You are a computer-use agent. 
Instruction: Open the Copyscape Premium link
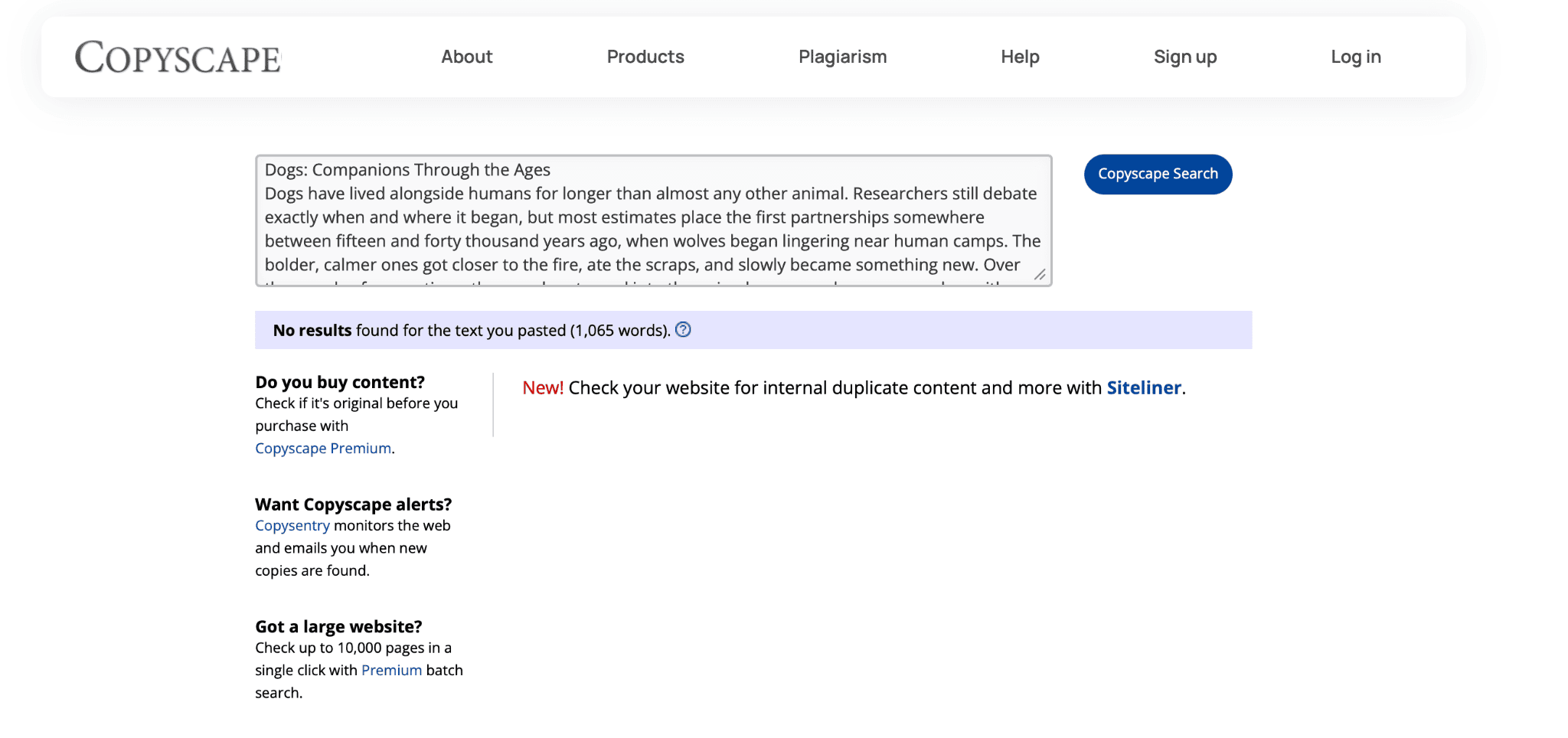tap(323, 449)
